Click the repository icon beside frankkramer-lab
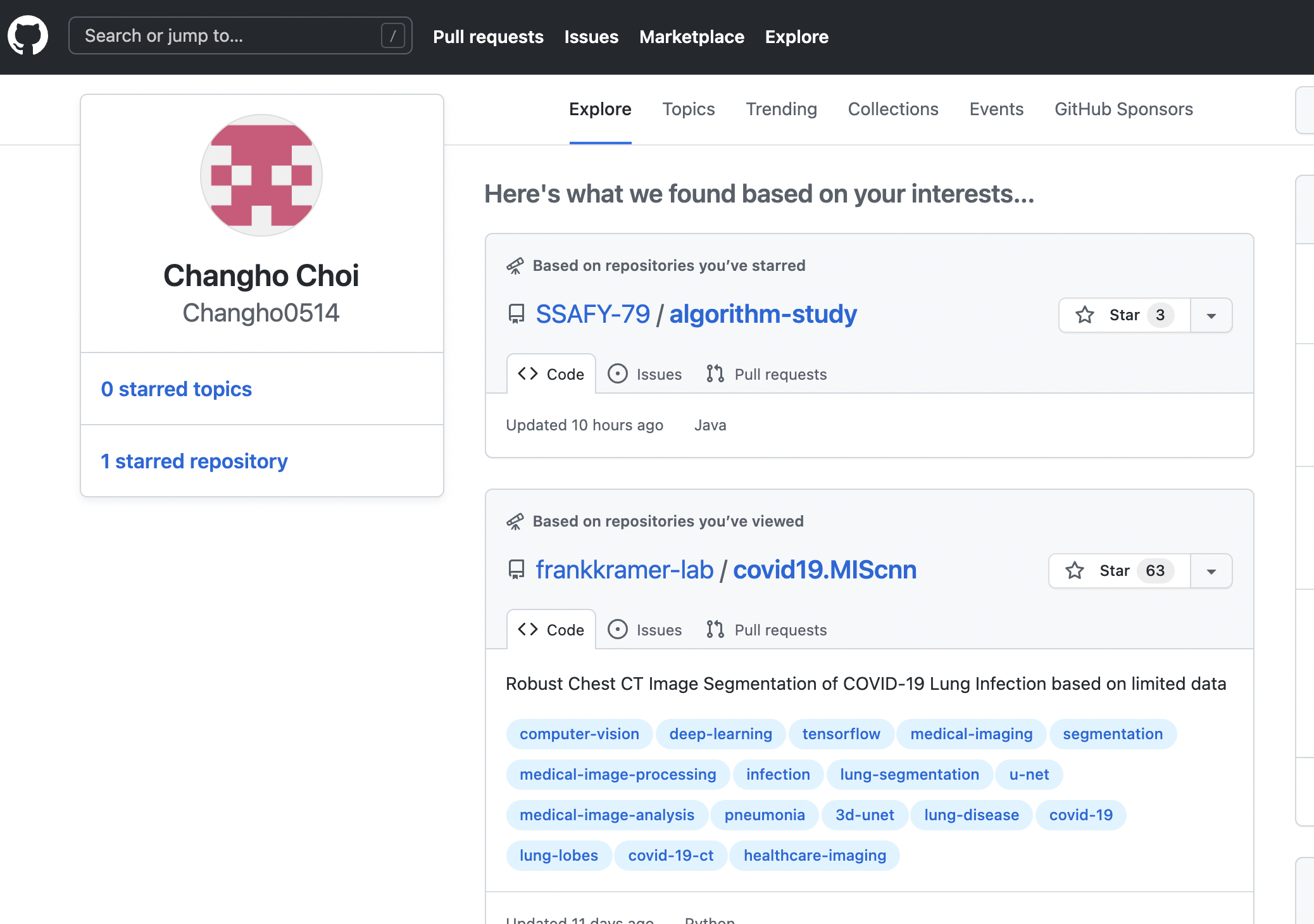The width and height of the screenshot is (1314, 924). [x=516, y=570]
